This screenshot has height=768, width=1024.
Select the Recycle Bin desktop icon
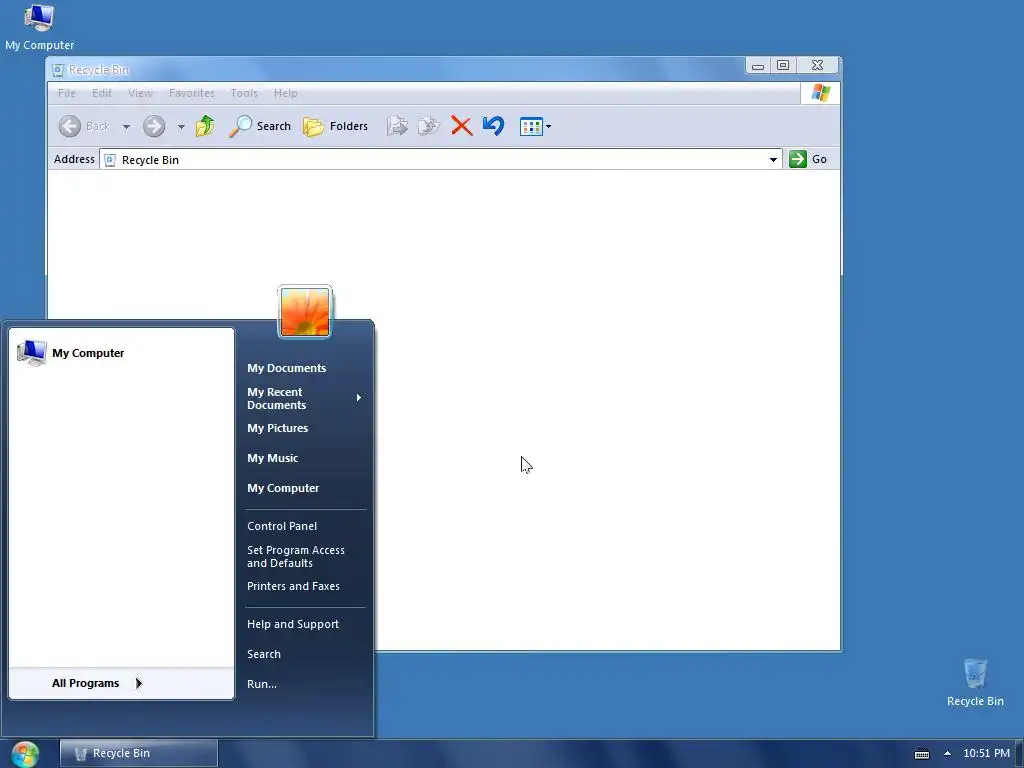975,683
